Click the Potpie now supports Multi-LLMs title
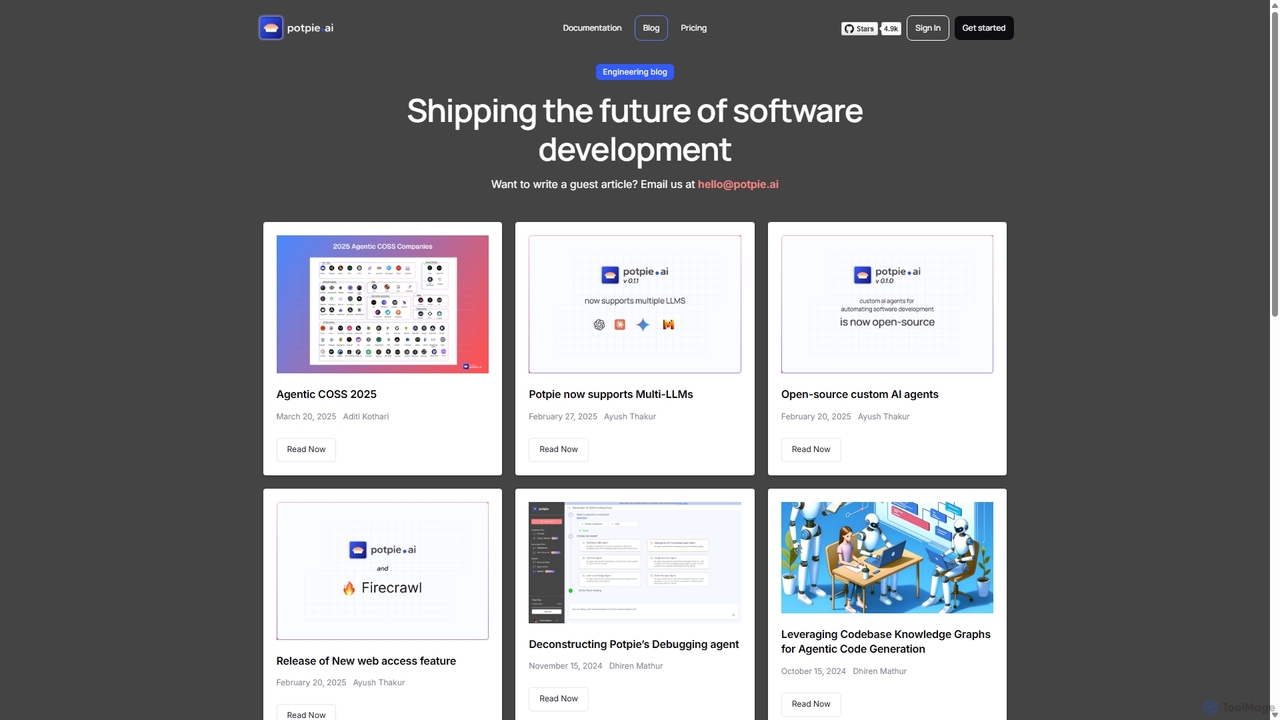This screenshot has width=1280, height=720. tap(611, 394)
